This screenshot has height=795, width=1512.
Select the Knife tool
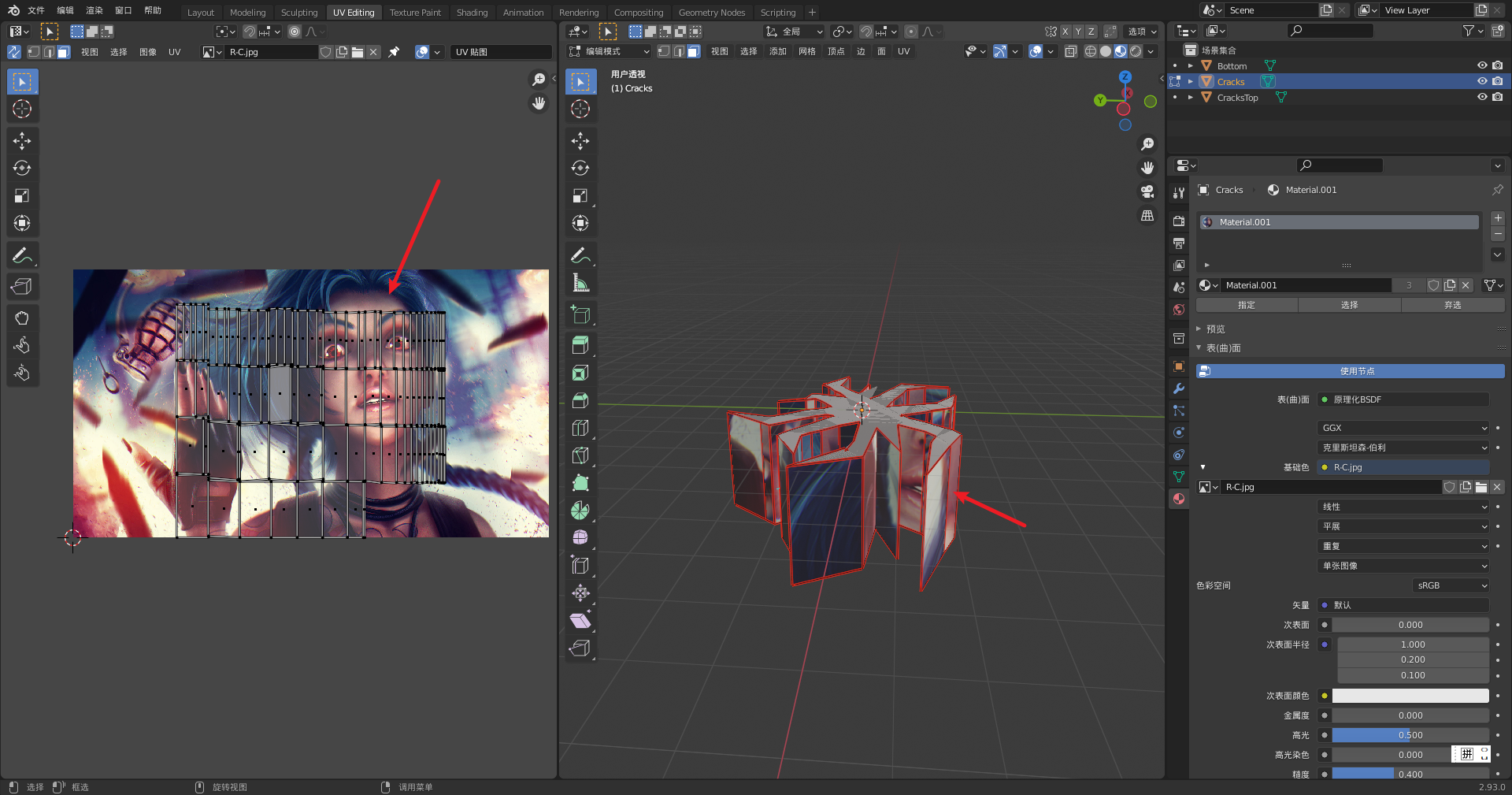580,455
